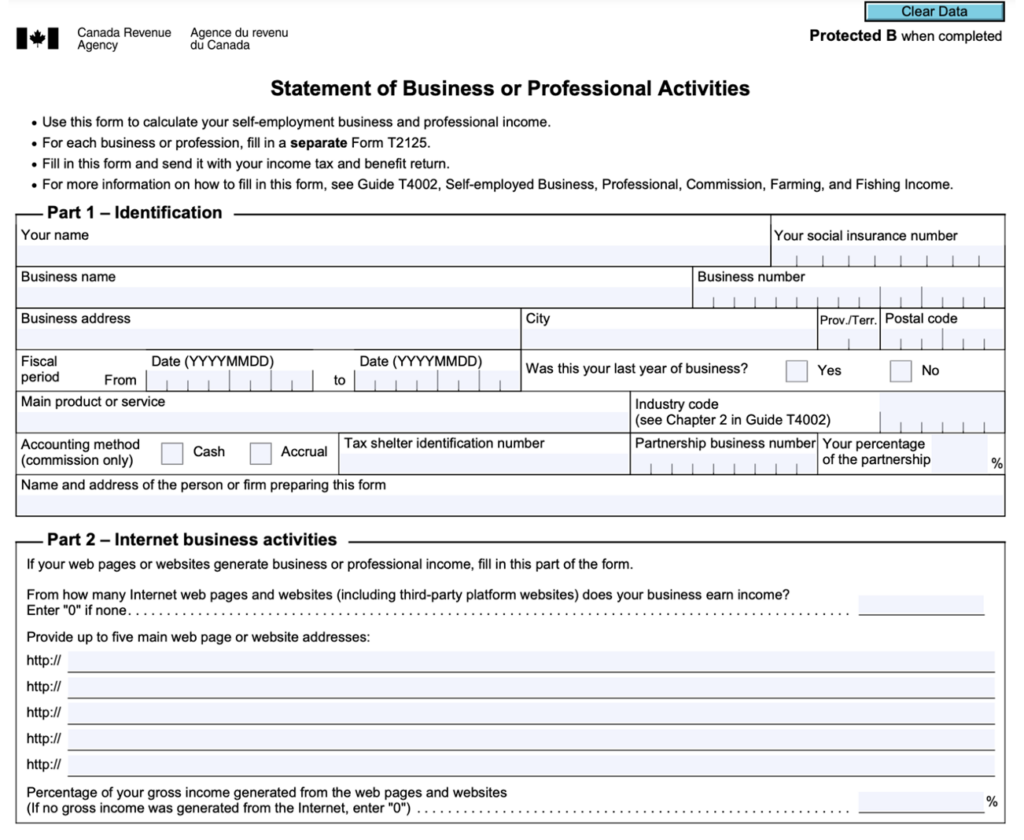The image size is (1024, 840).
Task: Focus the third http:// website address field
Action: pos(531,713)
